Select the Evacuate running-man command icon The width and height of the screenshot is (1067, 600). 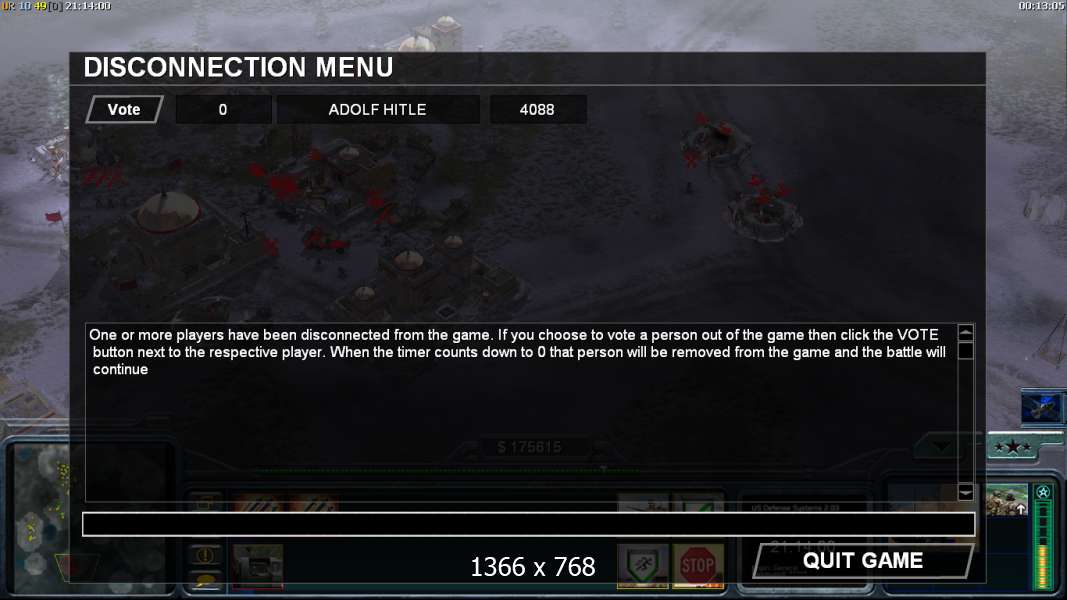coord(643,565)
